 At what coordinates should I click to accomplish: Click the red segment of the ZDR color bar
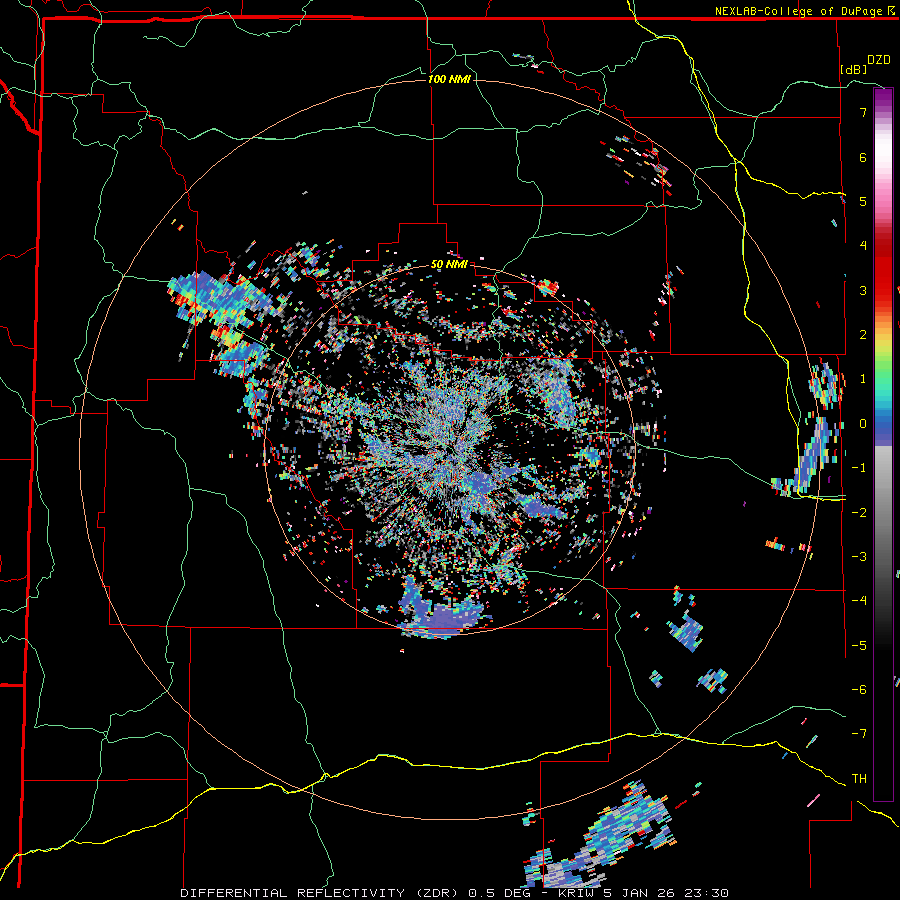coord(883,270)
